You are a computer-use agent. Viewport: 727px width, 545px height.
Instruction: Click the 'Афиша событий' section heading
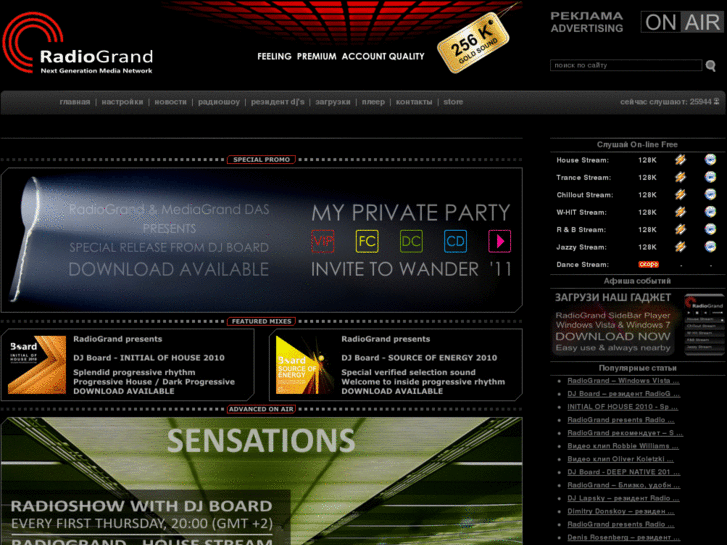637,281
